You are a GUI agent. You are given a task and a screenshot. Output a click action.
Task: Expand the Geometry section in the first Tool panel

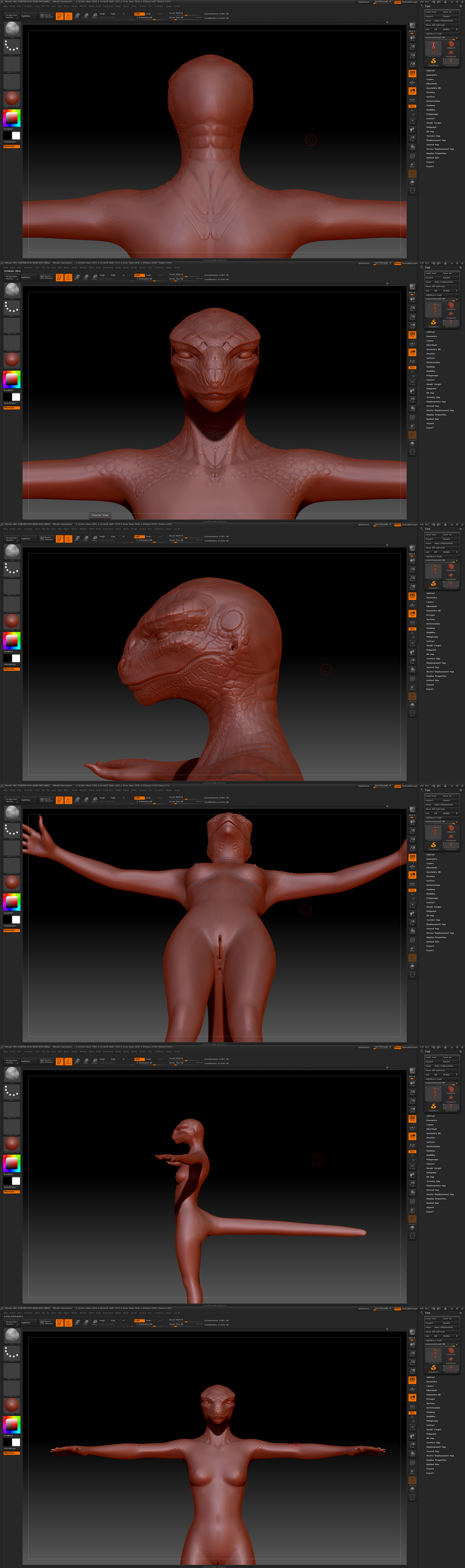click(432, 75)
